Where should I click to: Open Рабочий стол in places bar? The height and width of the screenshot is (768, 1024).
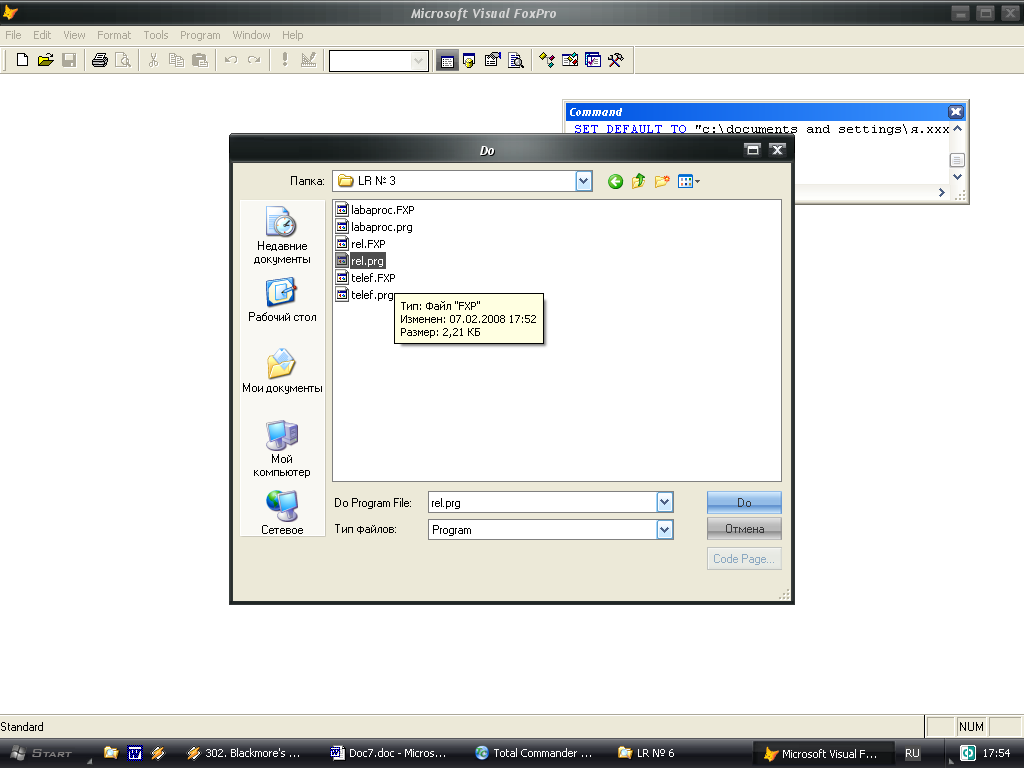click(x=282, y=300)
